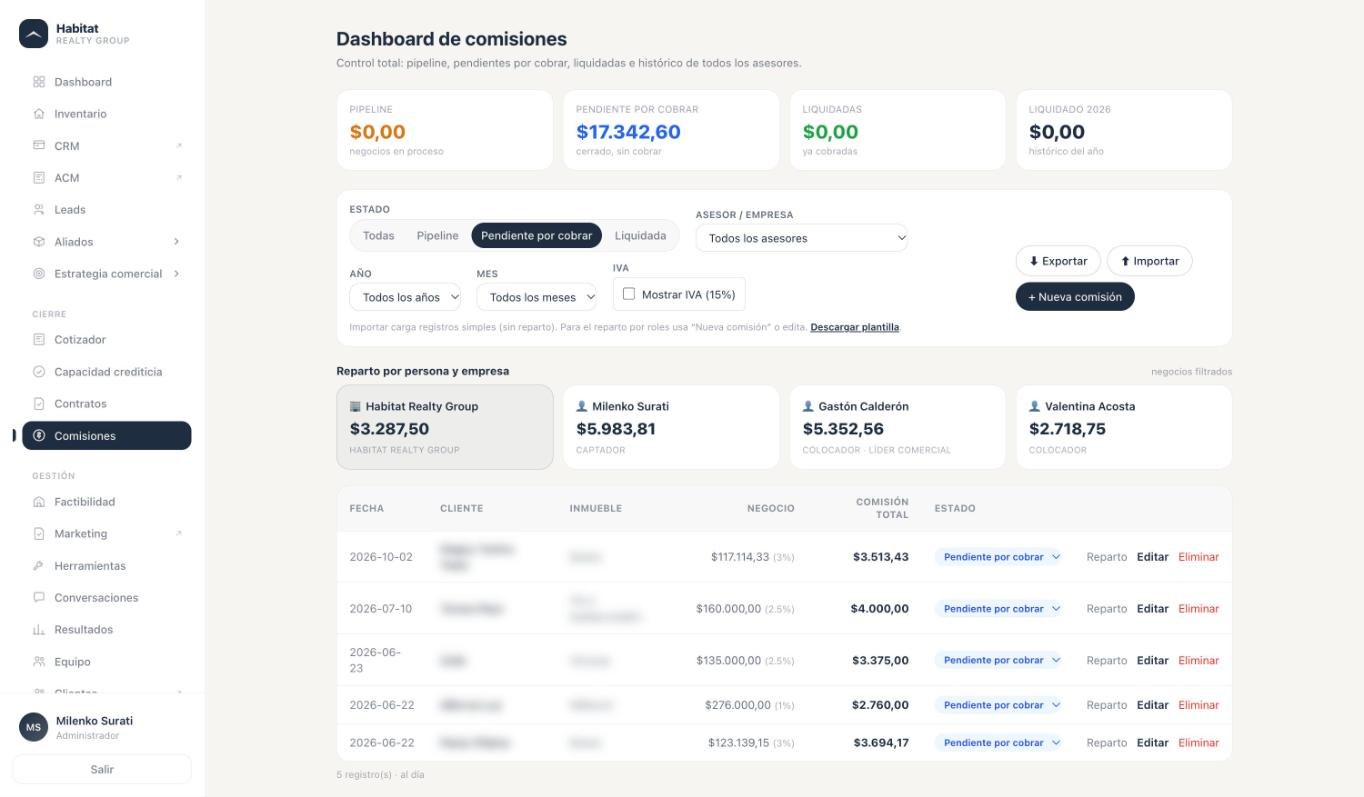Image resolution: width=1364 pixels, height=797 pixels.
Task: Select the Todas status filter tab
Action: [379, 236]
